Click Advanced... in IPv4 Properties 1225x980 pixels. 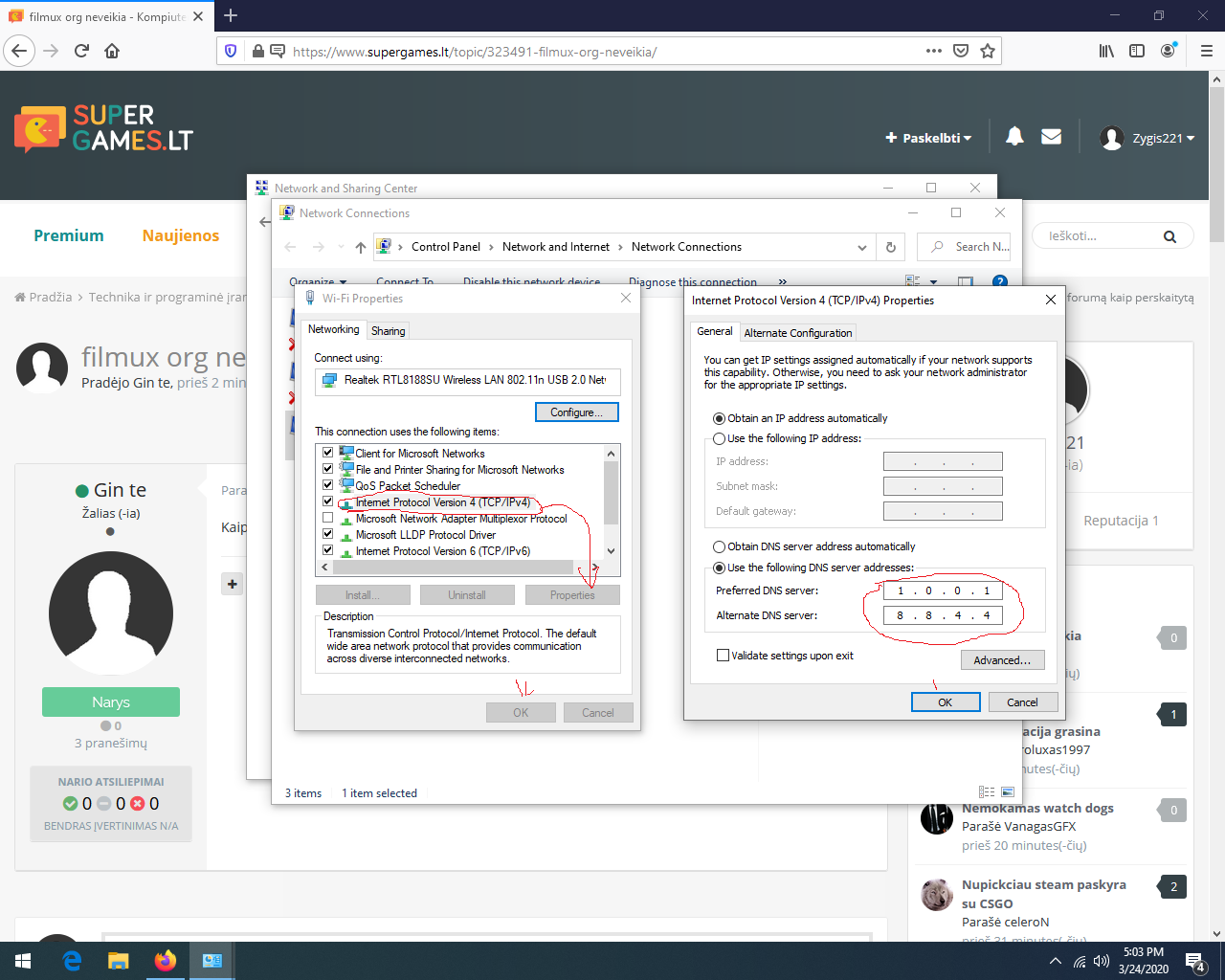pos(1002,660)
